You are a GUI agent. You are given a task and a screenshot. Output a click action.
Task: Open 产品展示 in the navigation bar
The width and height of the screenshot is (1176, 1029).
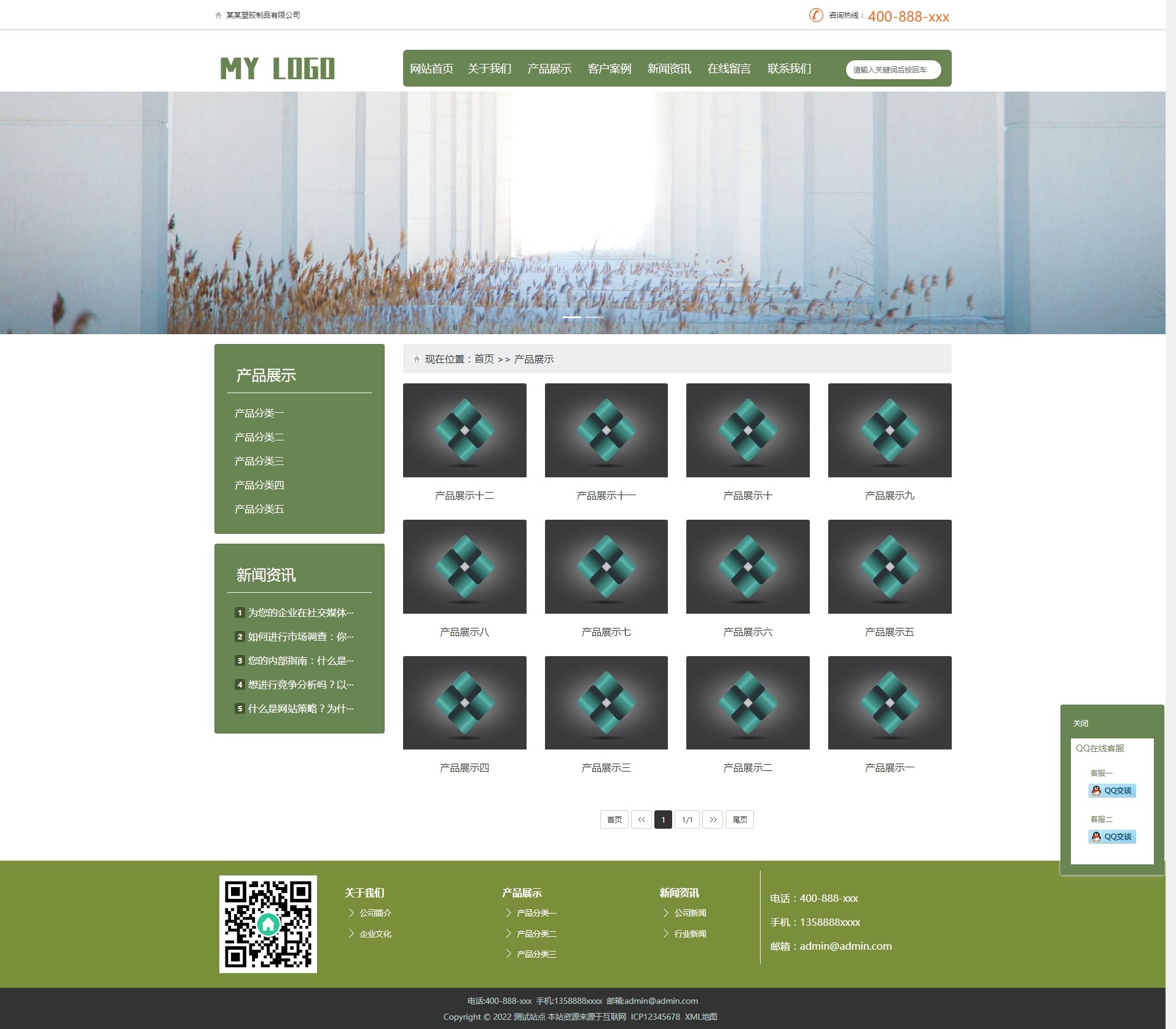549,69
